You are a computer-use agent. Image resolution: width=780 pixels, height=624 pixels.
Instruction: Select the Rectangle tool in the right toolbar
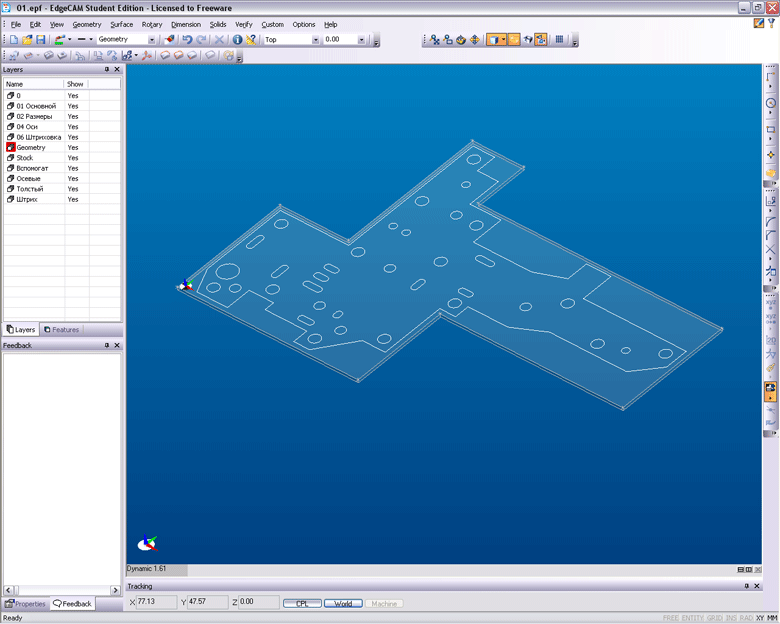pos(771,129)
